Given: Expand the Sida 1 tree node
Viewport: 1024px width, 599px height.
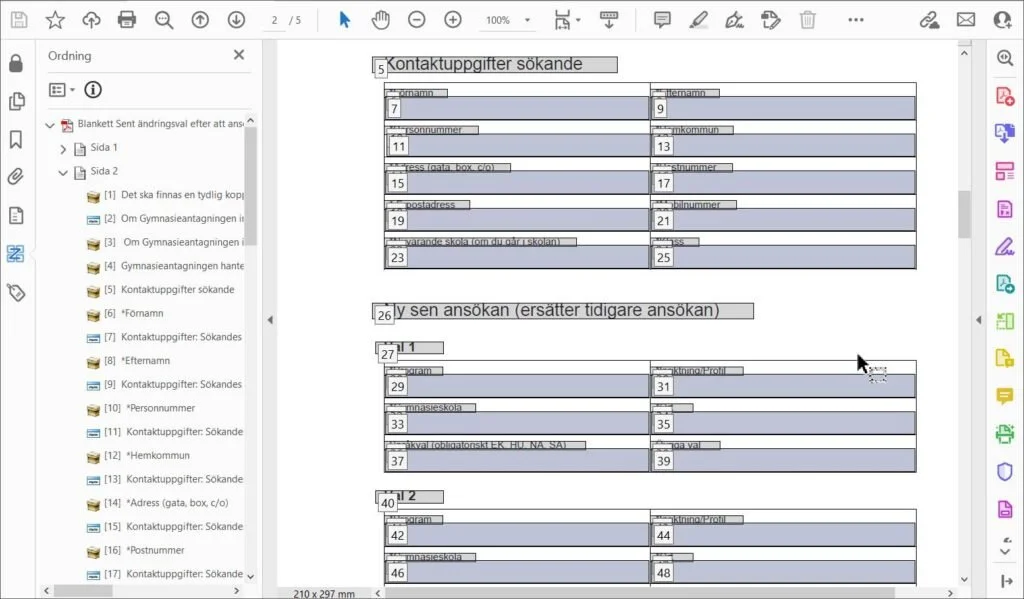Looking at the screenshot, I should [x=63, y=149].
